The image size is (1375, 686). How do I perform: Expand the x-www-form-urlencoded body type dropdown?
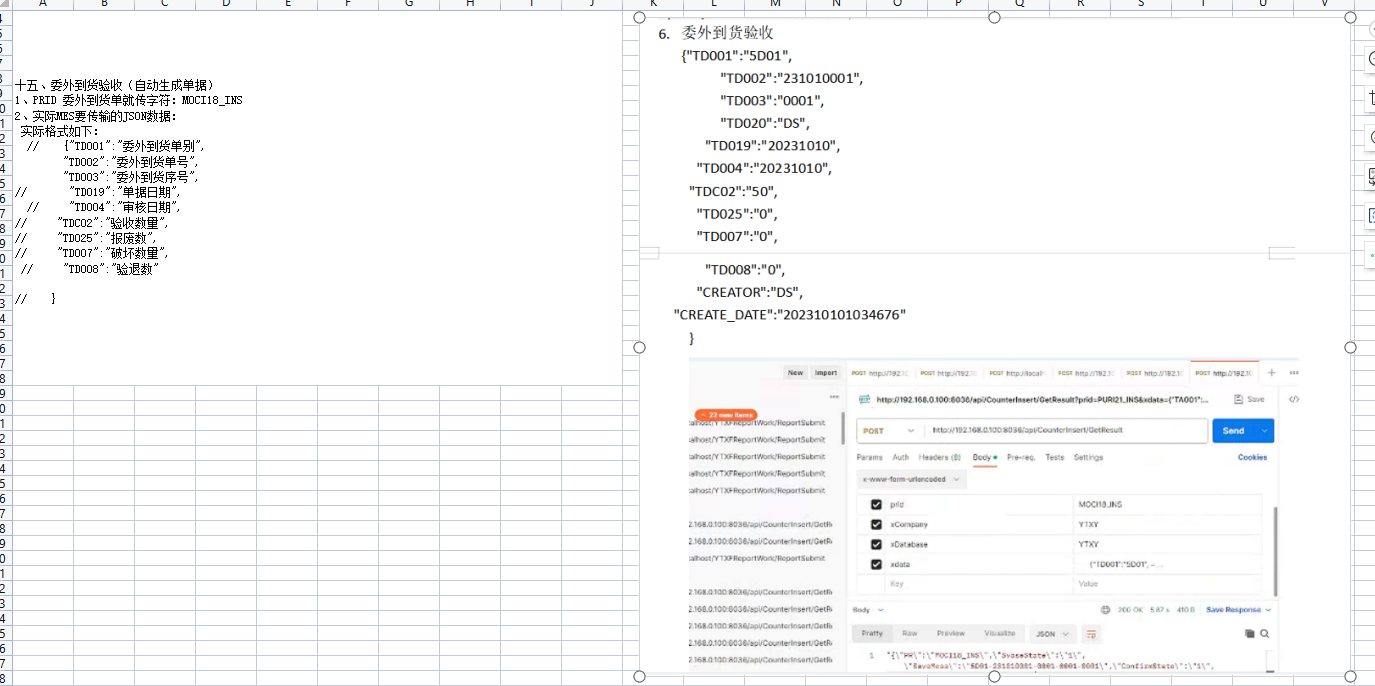[x=913, y=479]
